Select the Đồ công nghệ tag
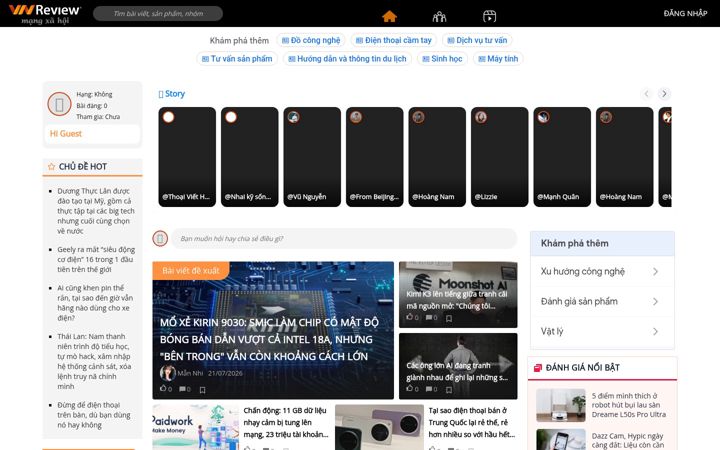 [311, 40]
